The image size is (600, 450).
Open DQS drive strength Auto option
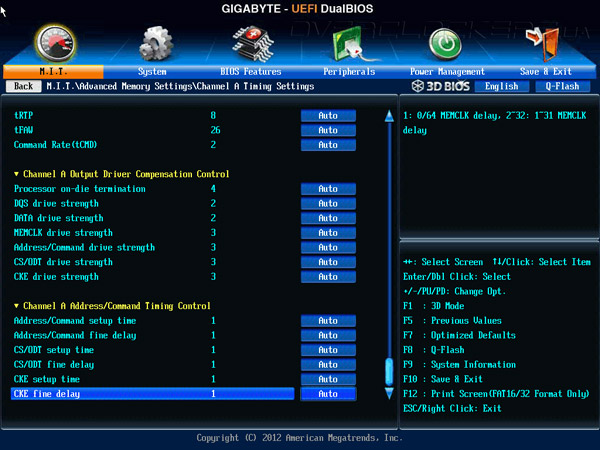328,203
